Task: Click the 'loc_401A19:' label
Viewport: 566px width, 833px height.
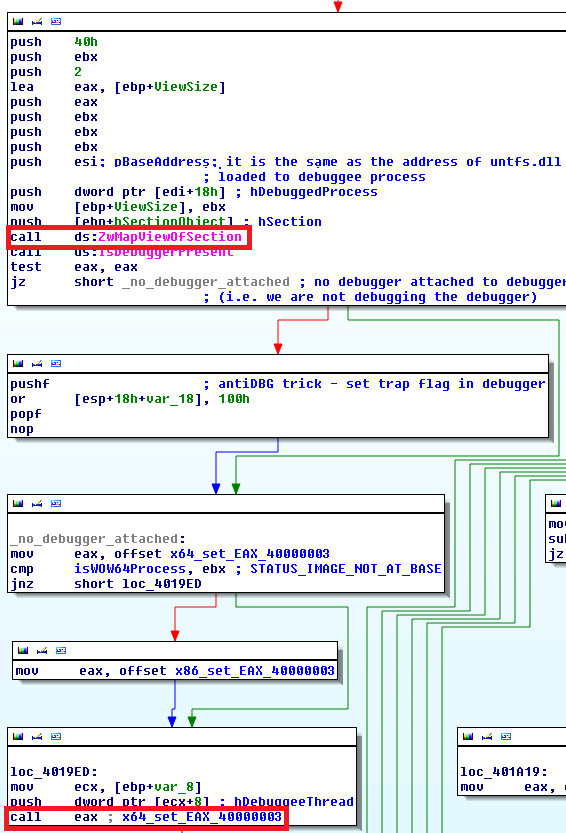Action: pos(504,771)
